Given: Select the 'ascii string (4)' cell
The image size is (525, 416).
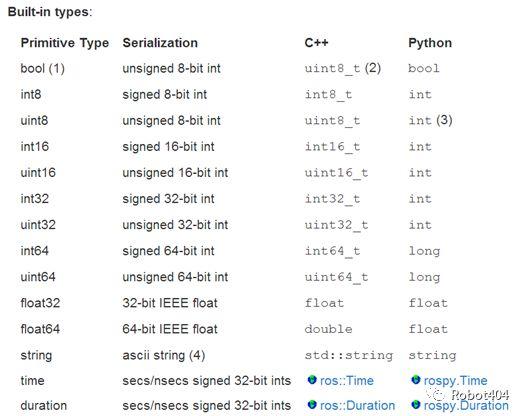Looking at the screenshot, I should [164, 355].
